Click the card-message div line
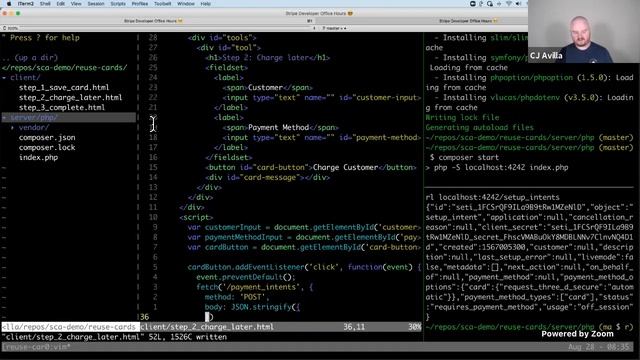 [x=267, y=178]
